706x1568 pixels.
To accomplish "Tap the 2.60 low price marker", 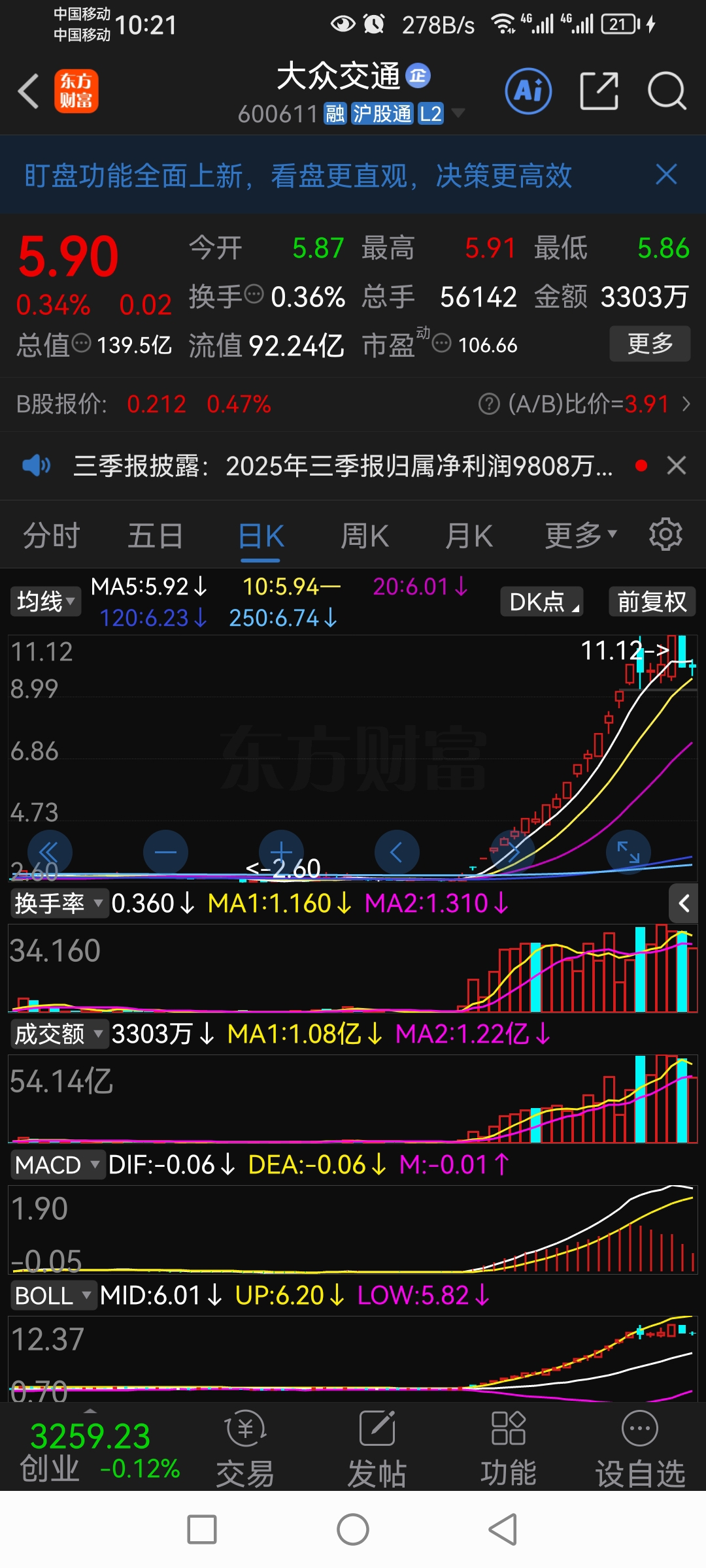I will (283, 868).
